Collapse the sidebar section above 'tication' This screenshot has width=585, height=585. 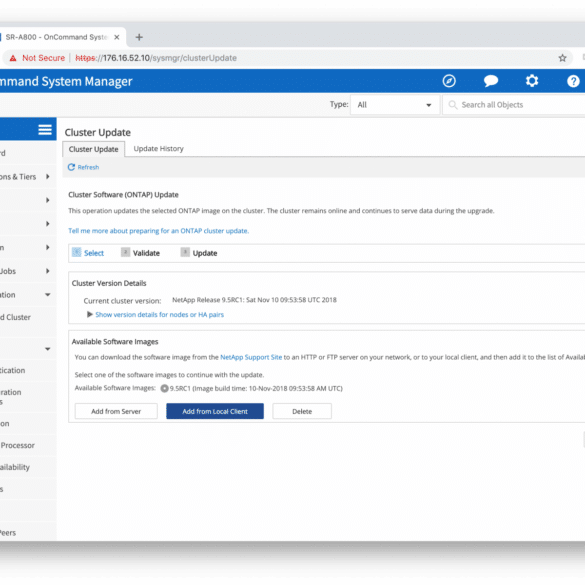tap(47, 349)
